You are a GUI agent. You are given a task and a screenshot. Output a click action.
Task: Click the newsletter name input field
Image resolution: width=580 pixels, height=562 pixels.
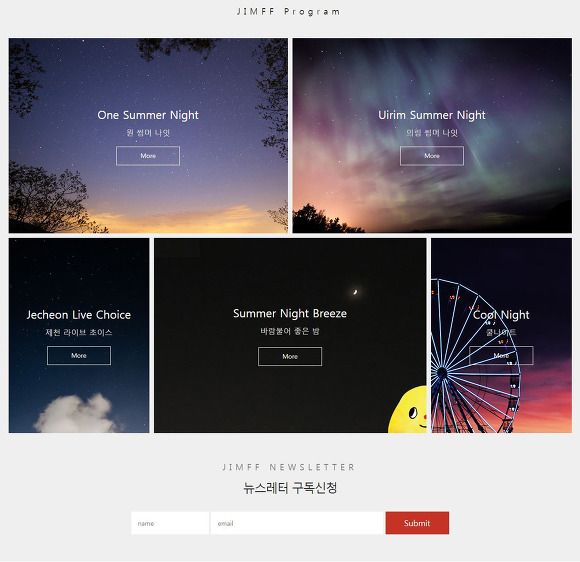pos(170,523)
